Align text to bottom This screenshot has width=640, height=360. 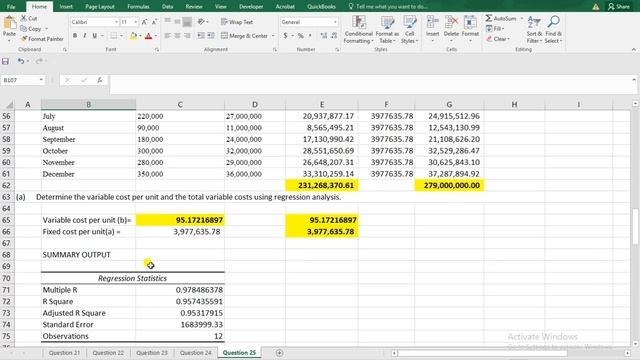(x=187, y=22)
